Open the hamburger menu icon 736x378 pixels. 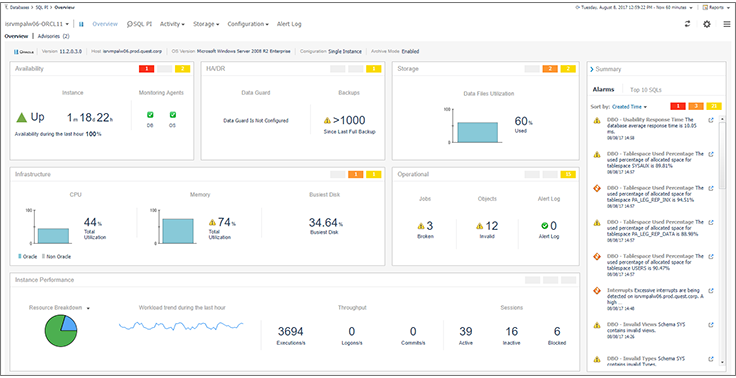tap(726, 24)
